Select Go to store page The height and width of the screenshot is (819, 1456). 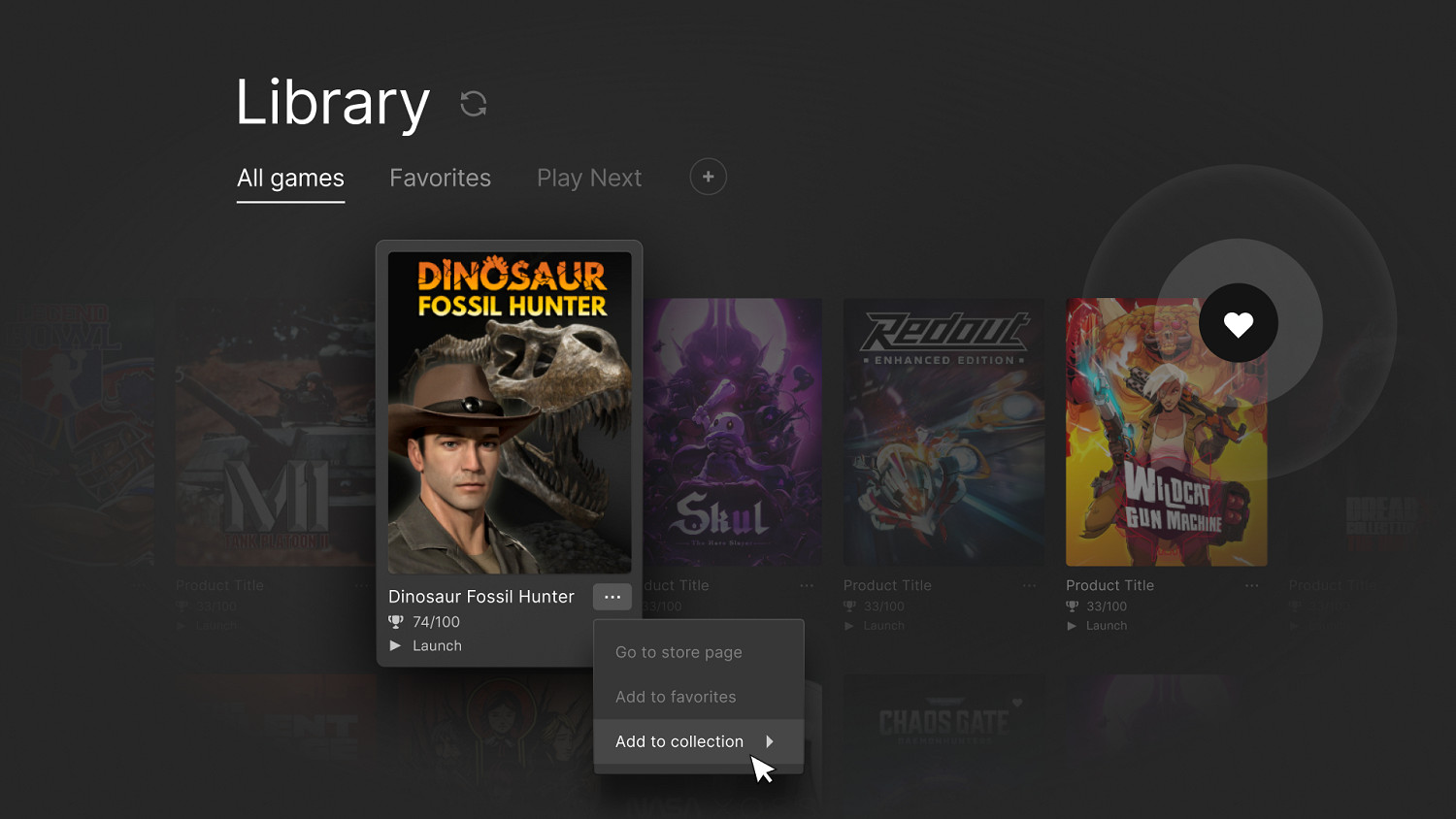(678, 652)
